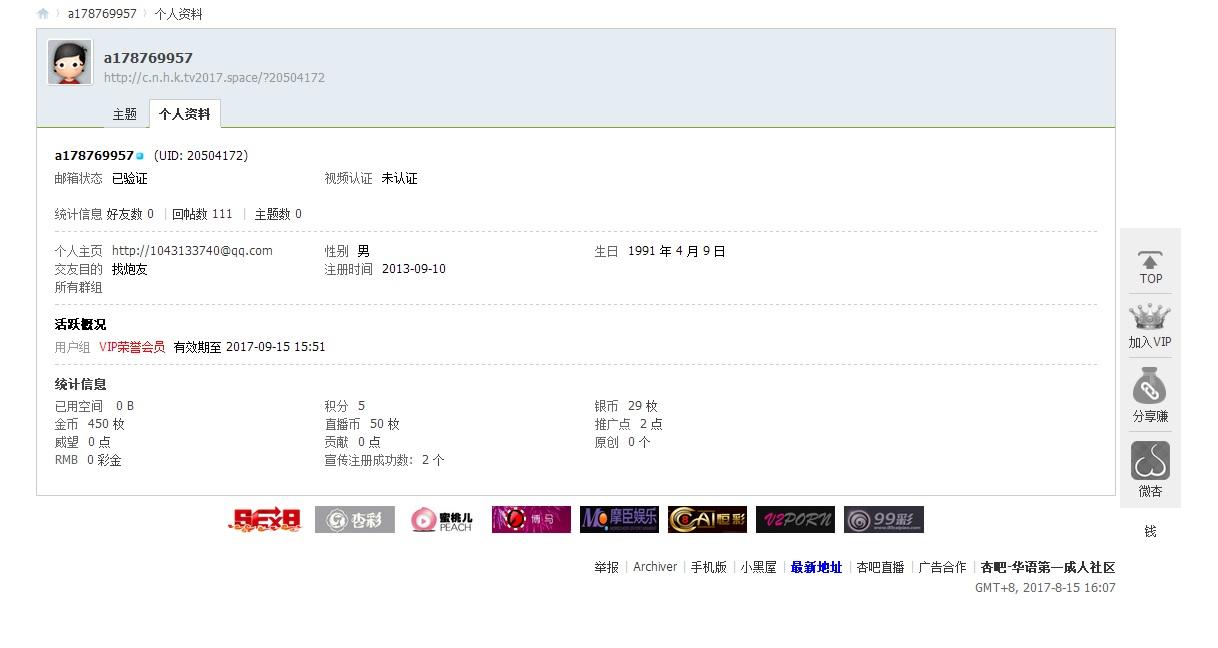Click the 银币 29 枚 entry
Image resolution: width=1218 pixels, height=648 pixels.
point(627,406)
